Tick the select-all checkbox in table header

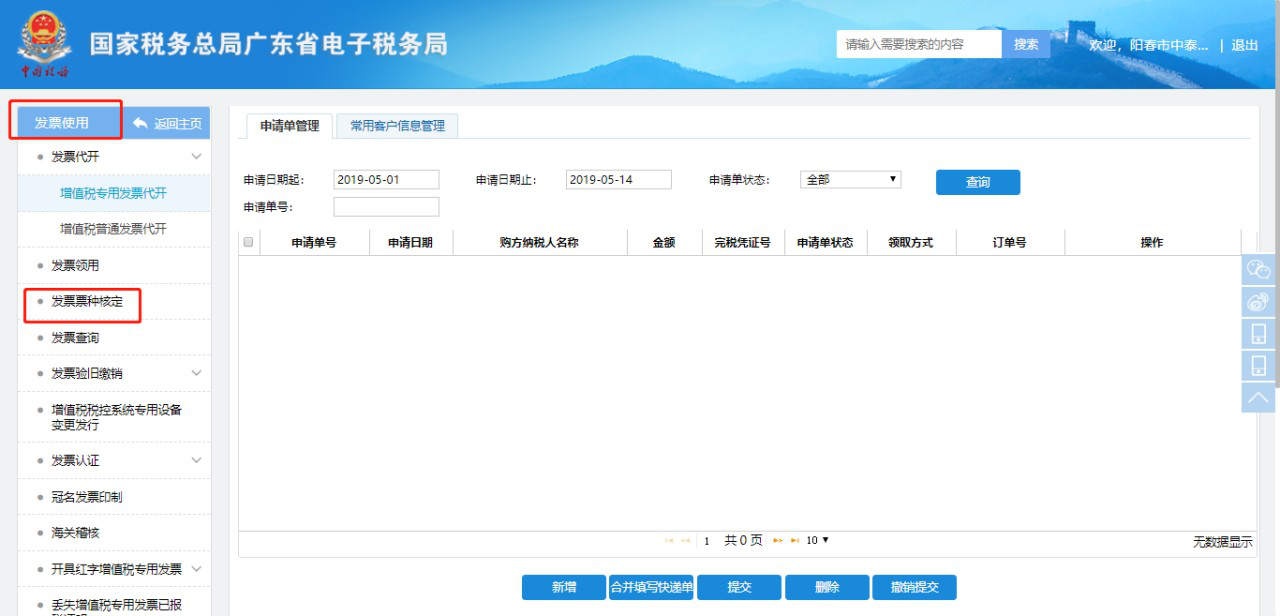point(248,242)
